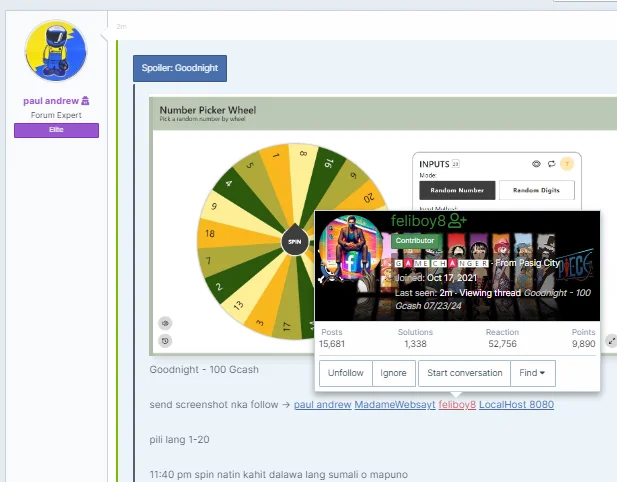Click the Elite badge under Forum Expert

tap(56, 130)
